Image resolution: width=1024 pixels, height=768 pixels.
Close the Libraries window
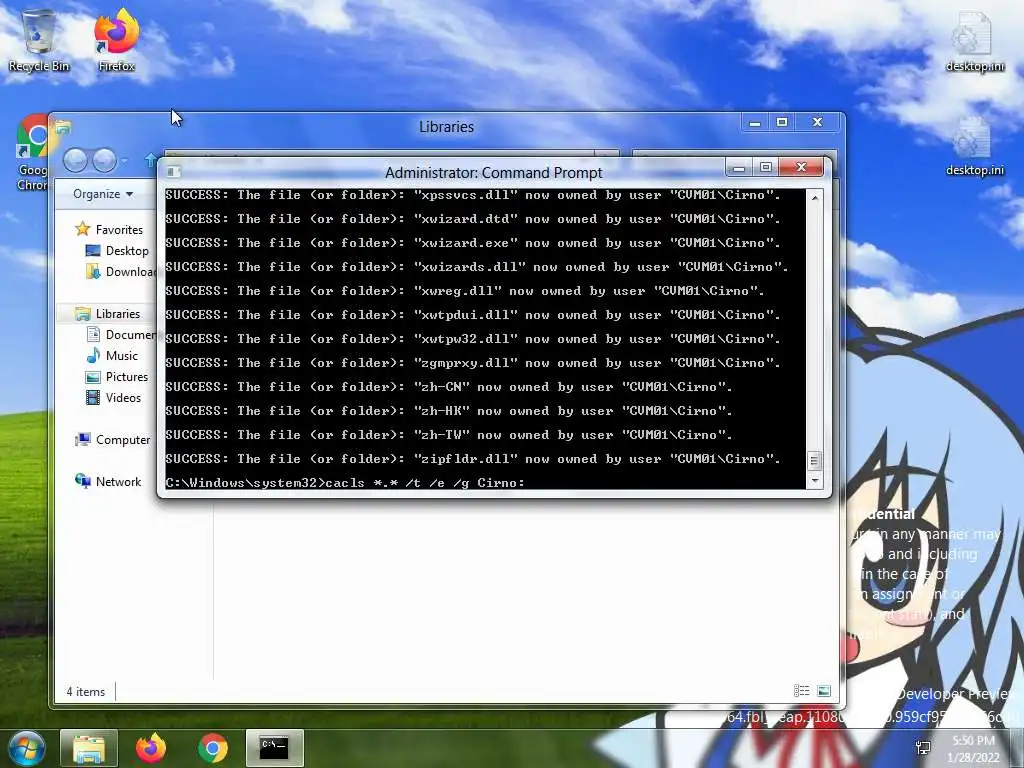(817, 122)
